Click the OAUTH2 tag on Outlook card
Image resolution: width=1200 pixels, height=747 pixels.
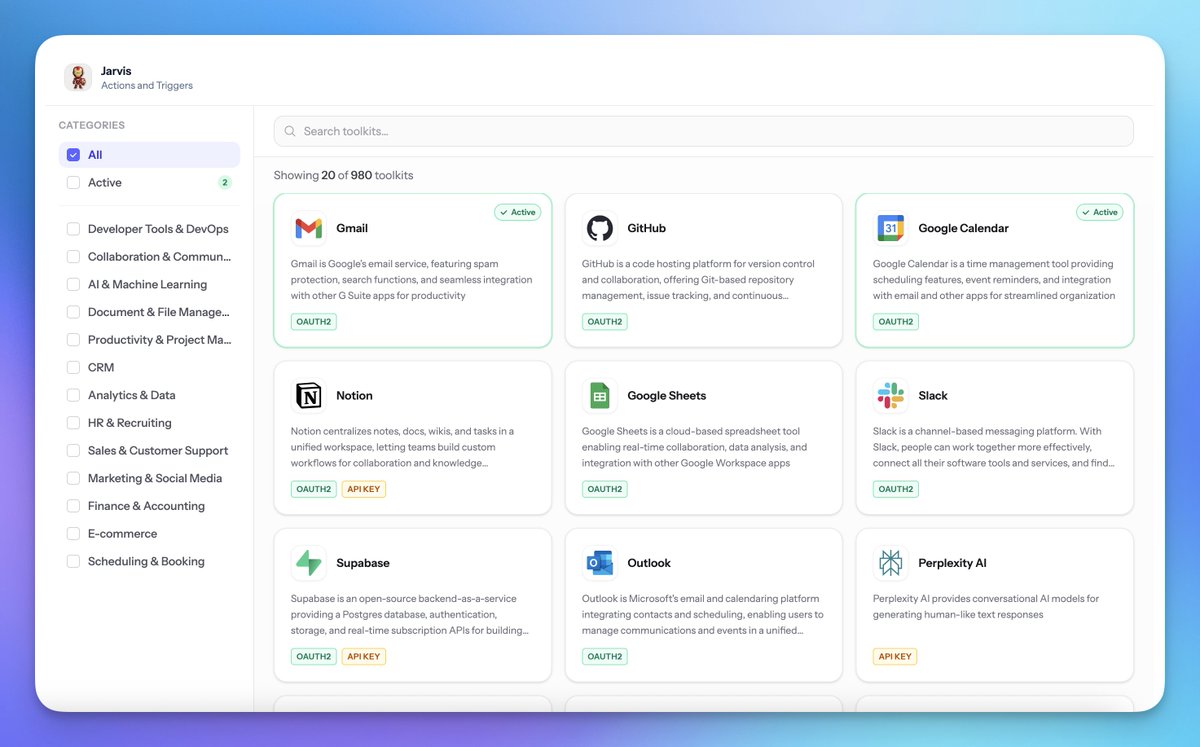[x=604, y=657]
